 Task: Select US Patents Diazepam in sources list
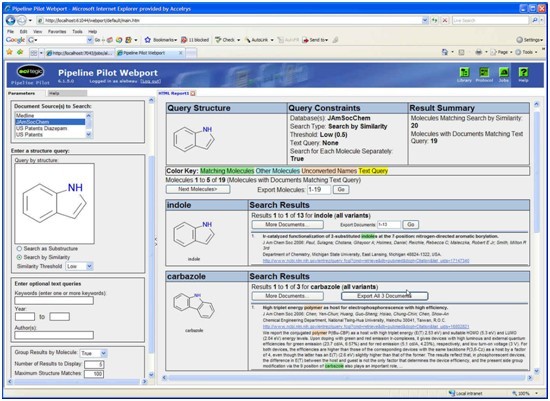(50, 128)
